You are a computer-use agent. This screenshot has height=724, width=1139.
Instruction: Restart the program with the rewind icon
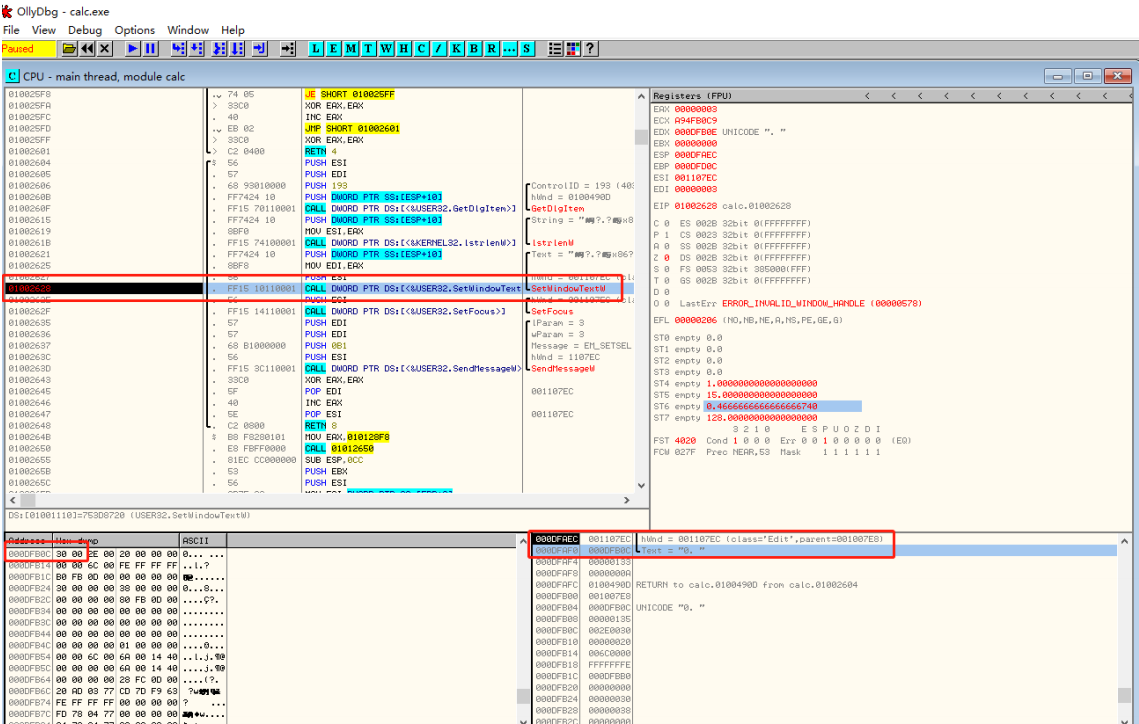click(x=87, y=49)
